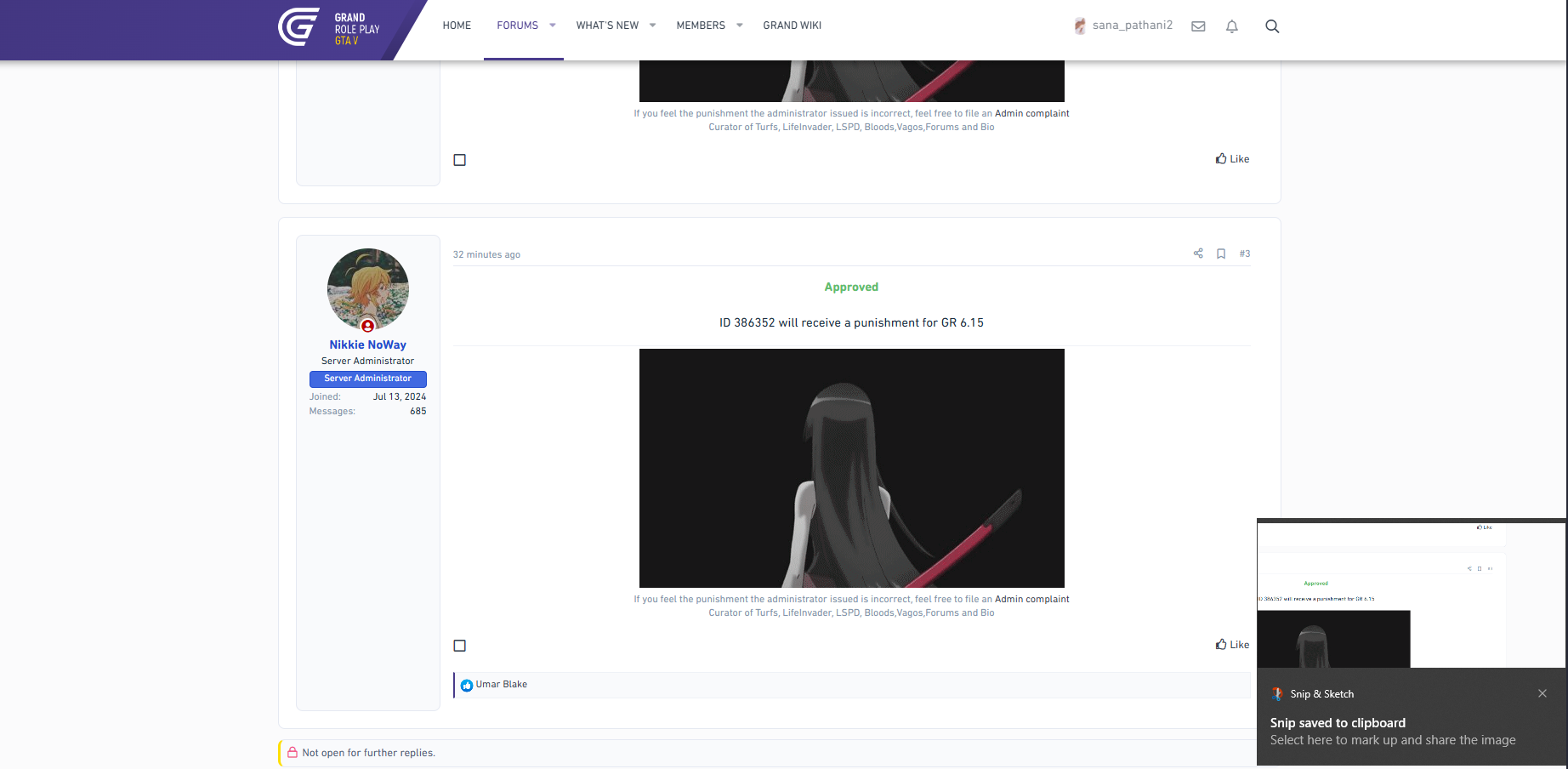1568x769 pixels.
Task: Tick the select checkbox in the post above #3
Action: [x=460, y=160]
